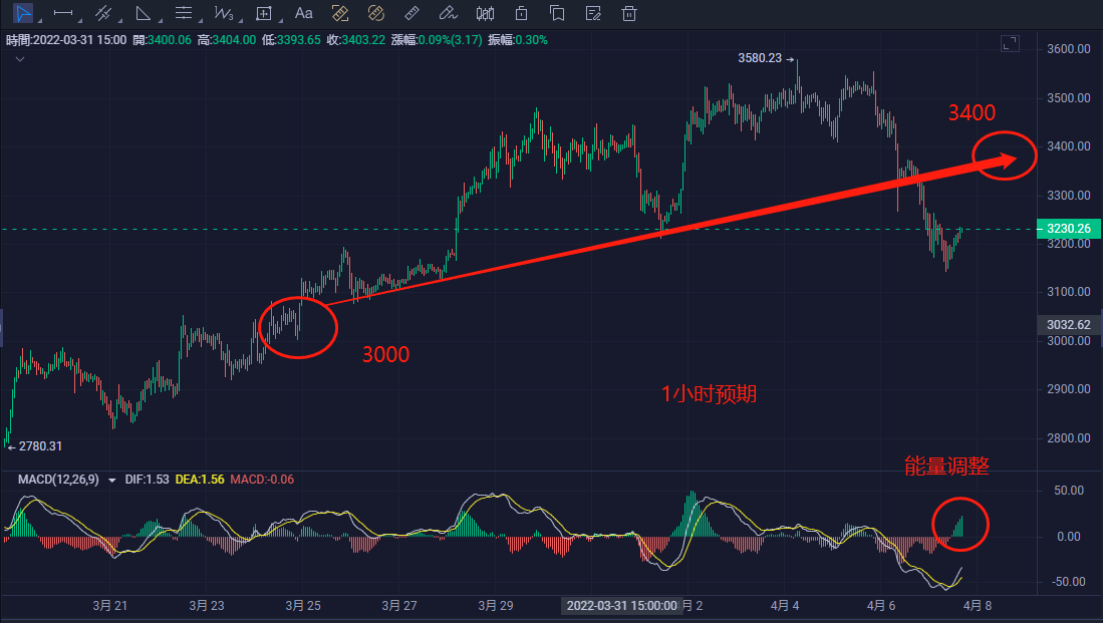Click the 3230.26 current price label
Image resolution: width=1104 pixels, height=624 pixels.
(1068, 229)
